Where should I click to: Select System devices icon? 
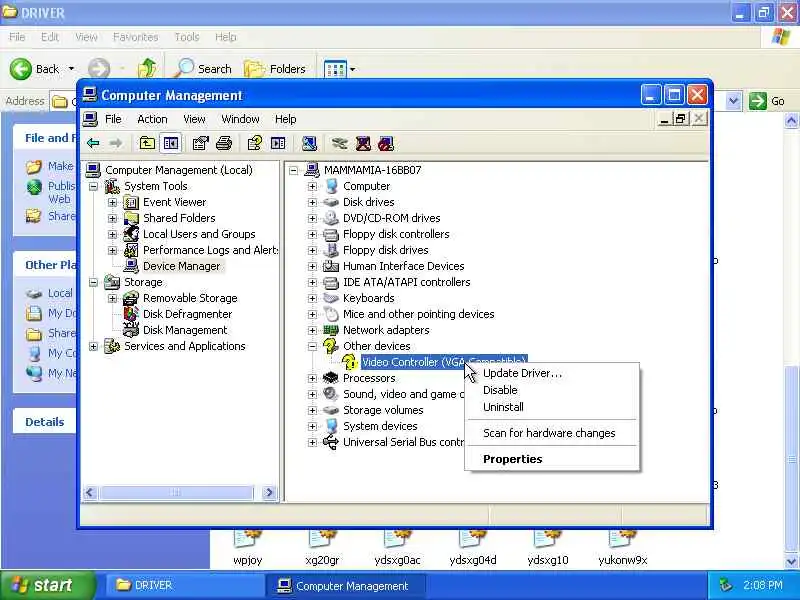[x=332, y=426]
